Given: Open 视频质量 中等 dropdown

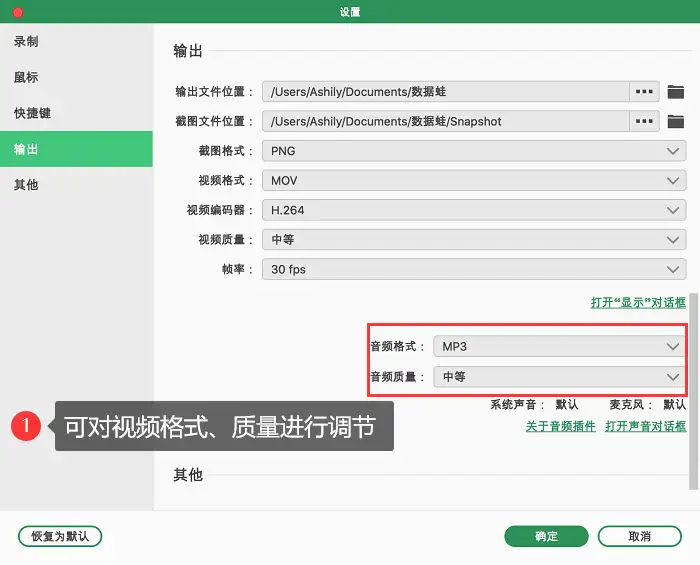Looking at the screenshot, I should (x=474, y=240).
